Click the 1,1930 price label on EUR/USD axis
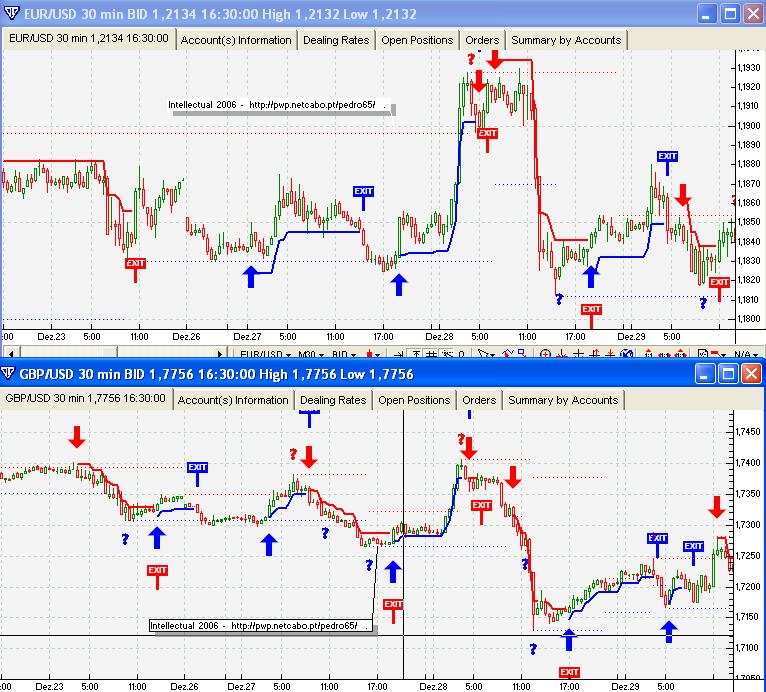Screen dimensions: 766x692 coord(749,67)
